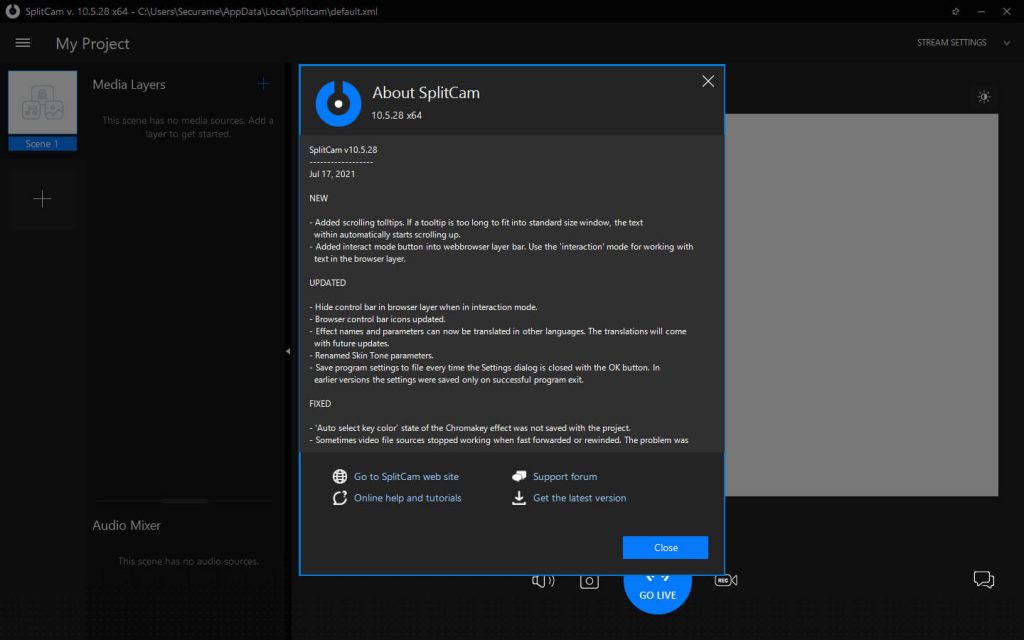Click the chat bubbles icon beside Support forum
Image resolution: width=1024 pixels, height=640 pixels.
tap(519, 476)
